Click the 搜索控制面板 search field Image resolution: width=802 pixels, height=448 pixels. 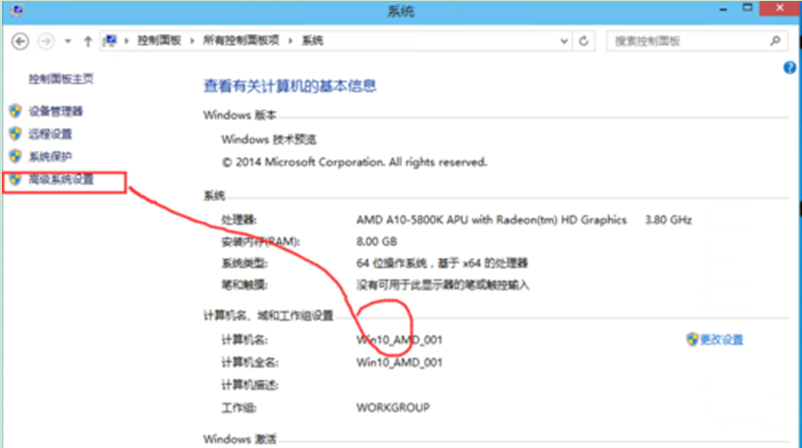coord(683,41)
